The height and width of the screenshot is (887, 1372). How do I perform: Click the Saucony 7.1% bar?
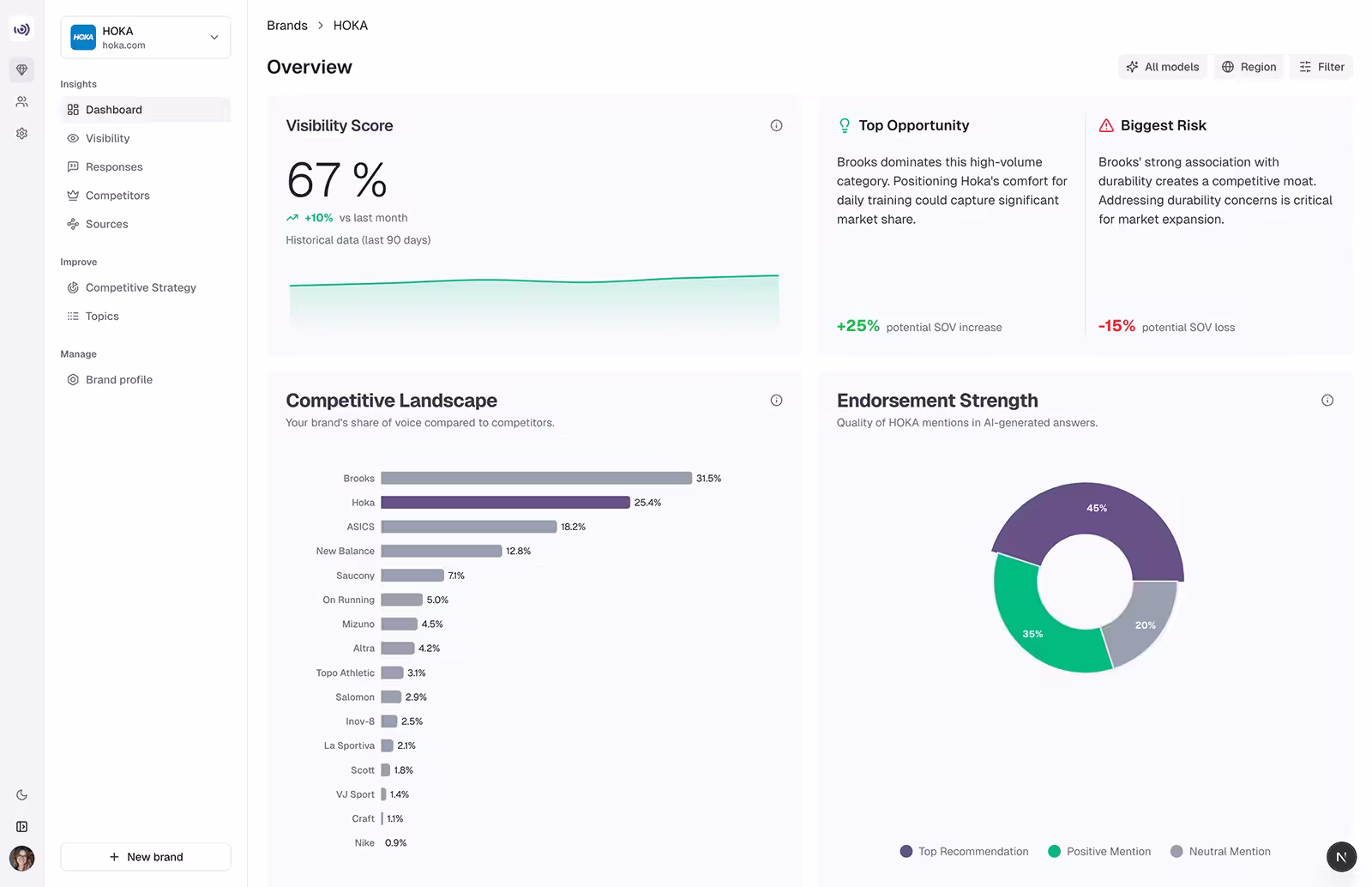point(412,576)
